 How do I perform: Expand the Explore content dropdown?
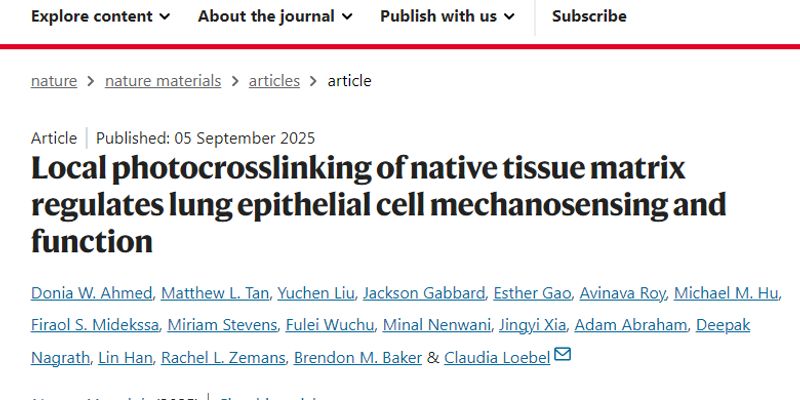[100, 16]
